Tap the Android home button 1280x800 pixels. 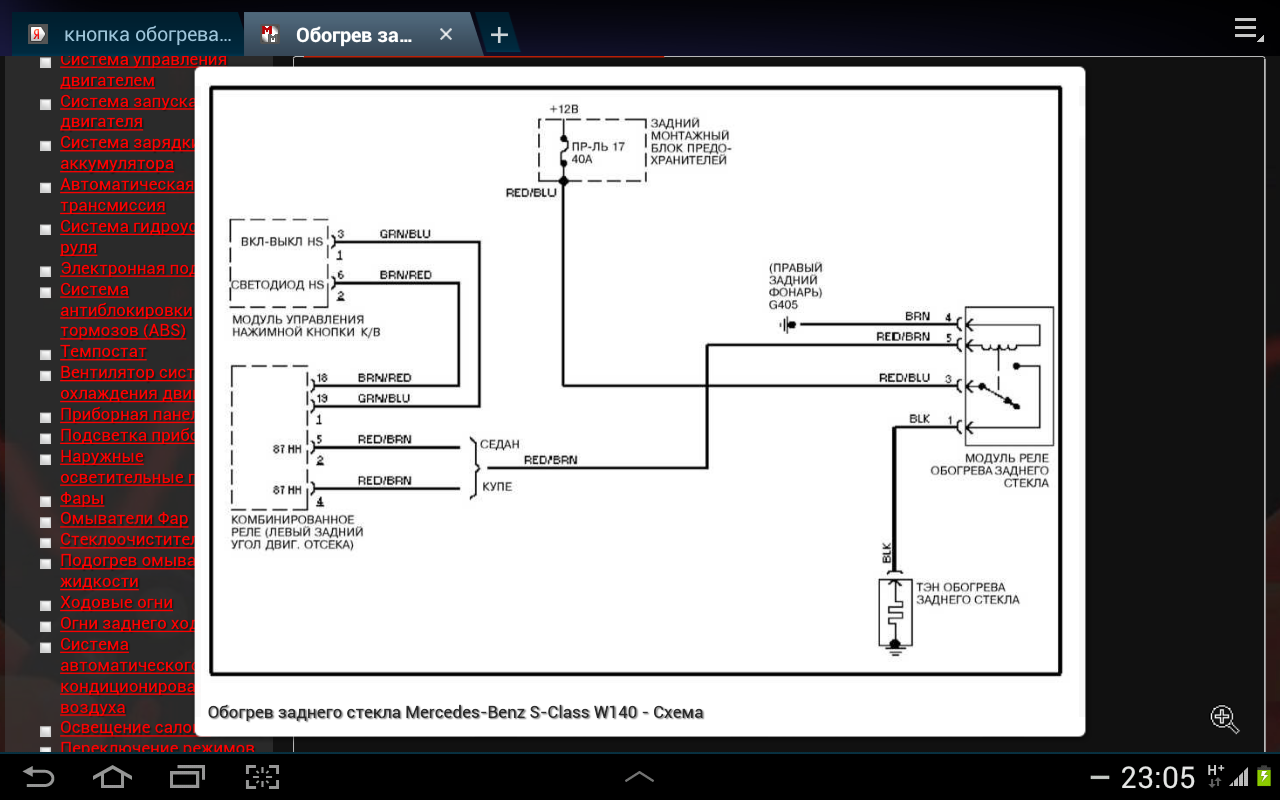click(x=112, y=776)
